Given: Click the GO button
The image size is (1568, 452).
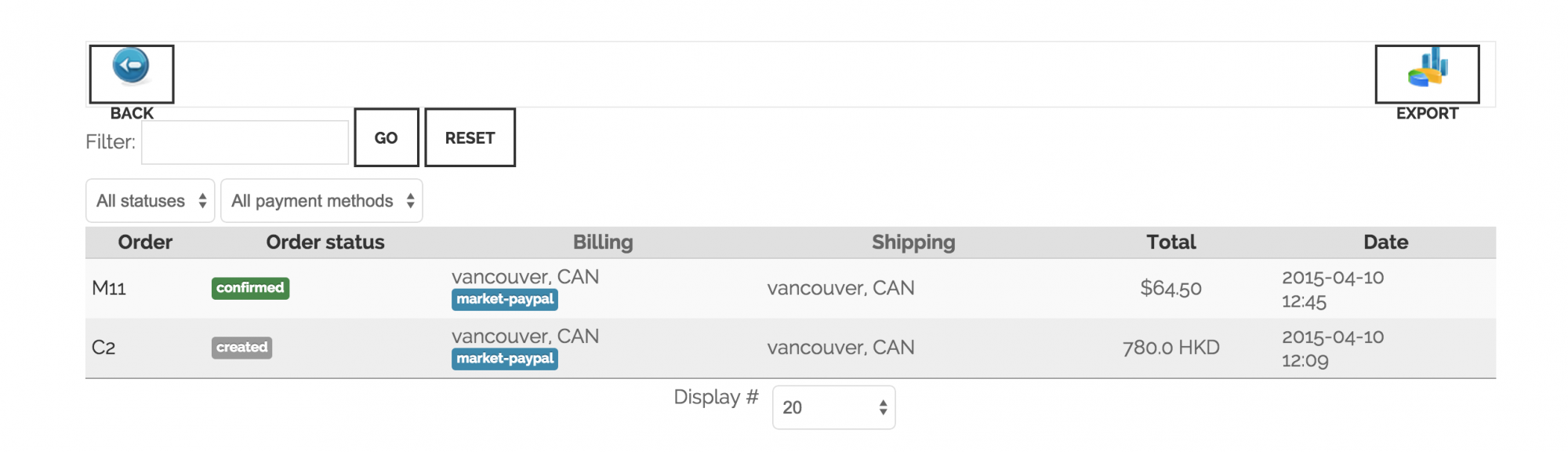Looking at the screenshot, I should [x=387, y=137].
